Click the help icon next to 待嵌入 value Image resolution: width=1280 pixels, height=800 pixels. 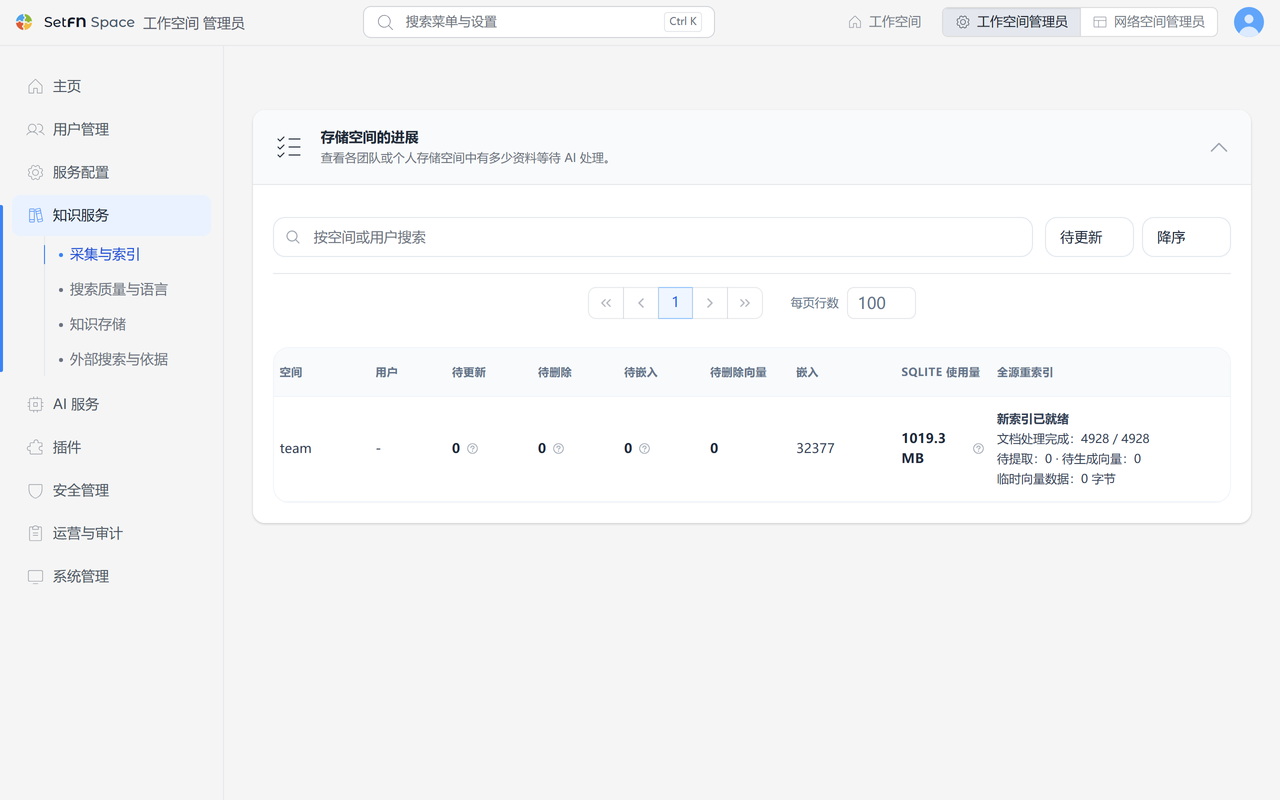[645, 449]
